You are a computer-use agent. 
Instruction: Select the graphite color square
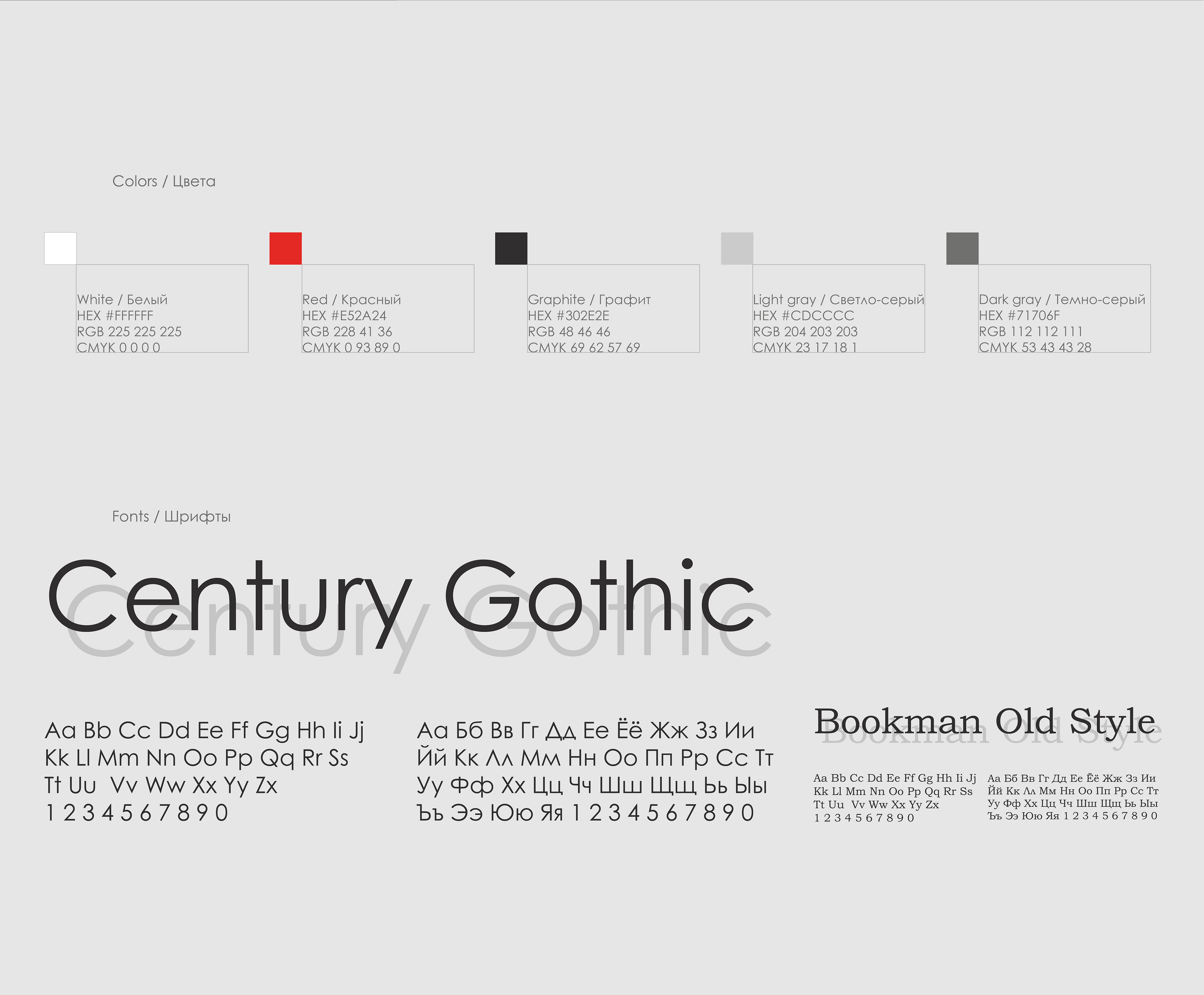tap(511, 248)
